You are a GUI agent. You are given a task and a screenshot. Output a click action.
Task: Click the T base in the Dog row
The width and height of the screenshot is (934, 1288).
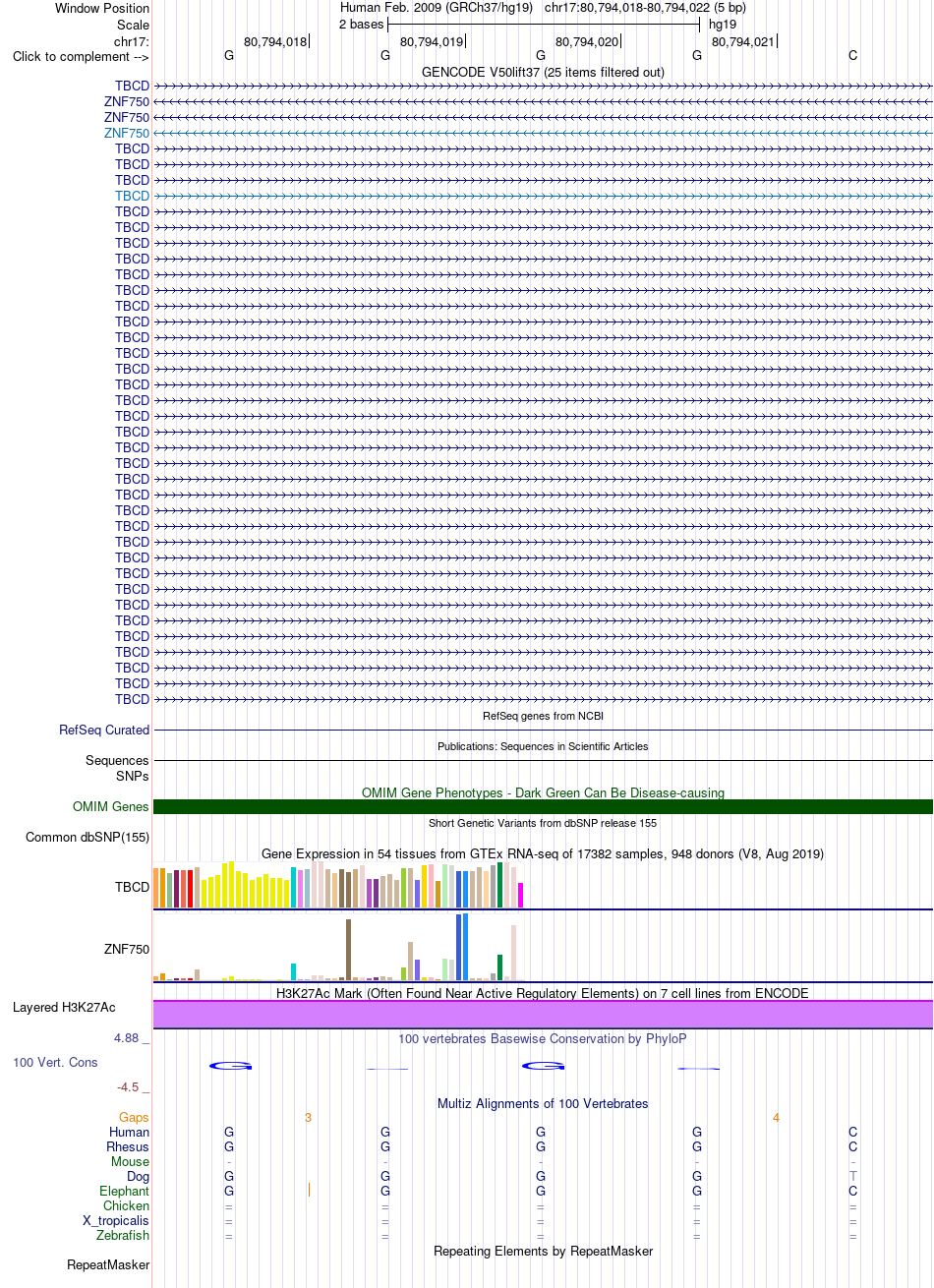coord(853,1177)
